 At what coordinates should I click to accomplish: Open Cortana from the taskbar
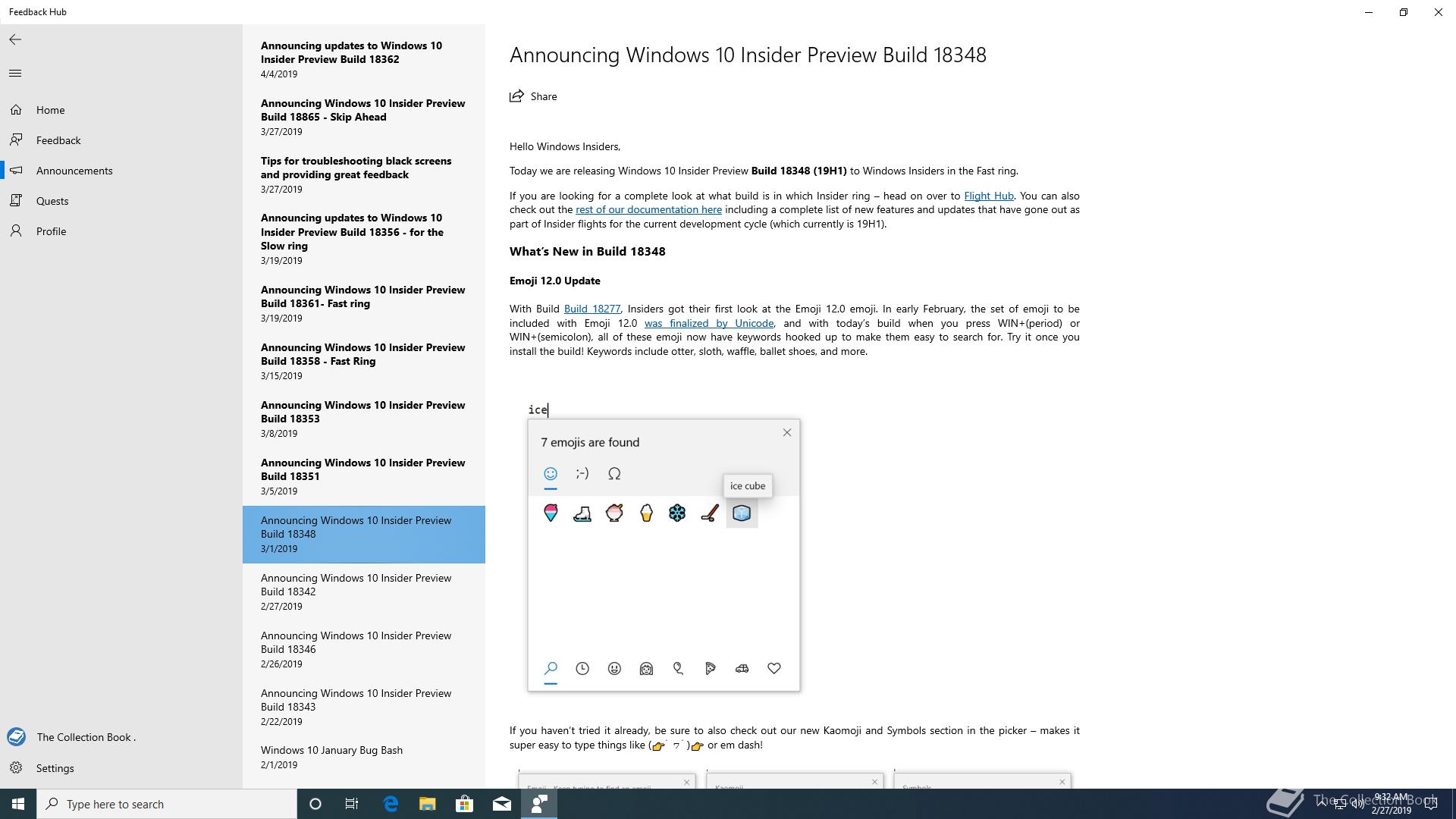coord(315,804)
